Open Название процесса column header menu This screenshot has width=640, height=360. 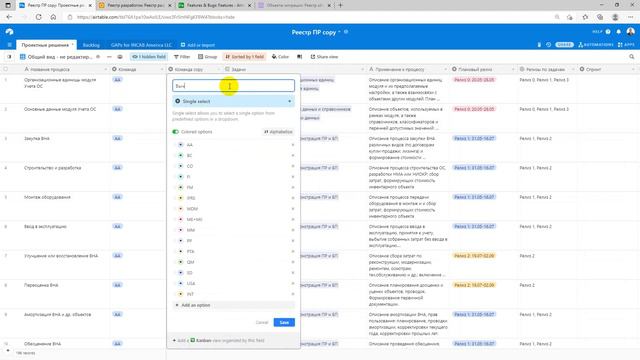pos(105,69)
